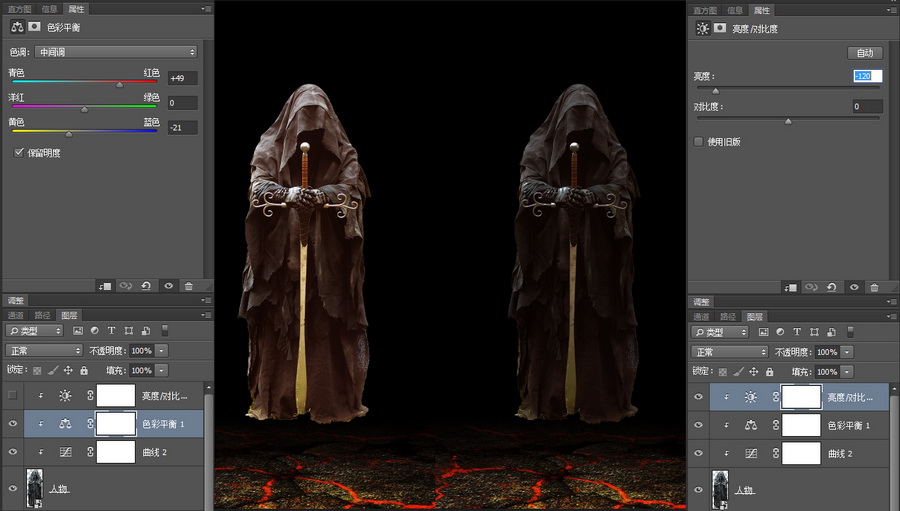Click view previous state icon in right panel

tap(811, 287)
